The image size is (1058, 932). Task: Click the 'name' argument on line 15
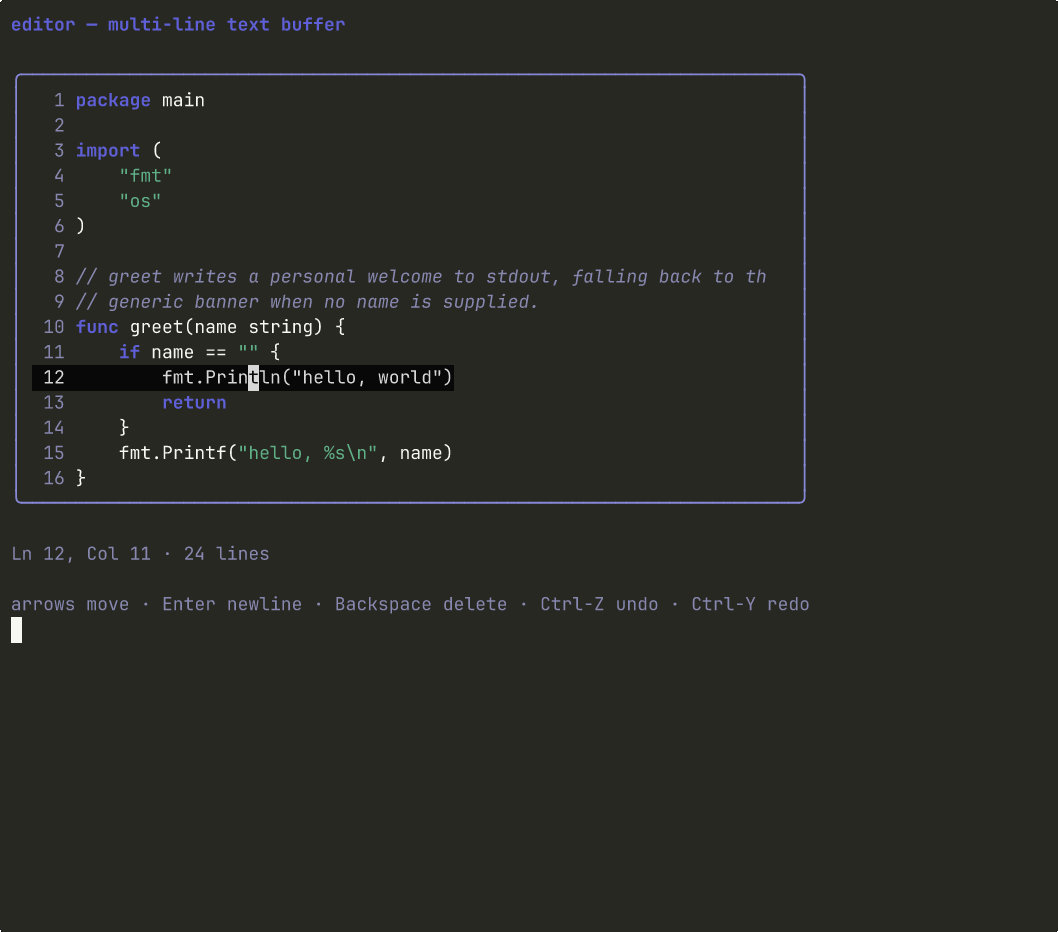421,453
